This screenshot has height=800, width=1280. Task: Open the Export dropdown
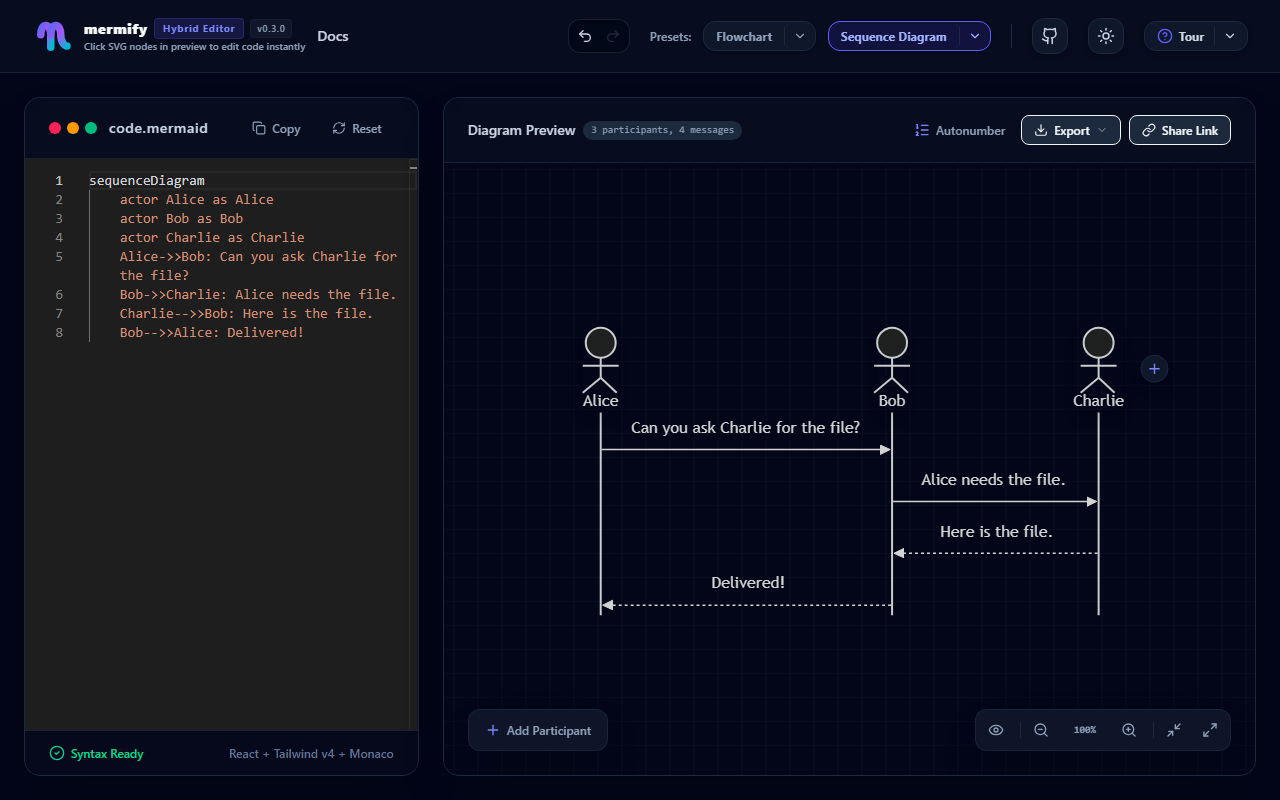point(1071,130)
